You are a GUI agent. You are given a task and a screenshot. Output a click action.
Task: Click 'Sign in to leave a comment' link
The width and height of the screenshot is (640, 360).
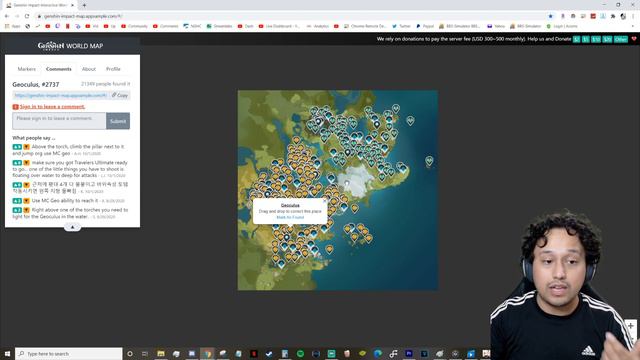pos(52,107)
